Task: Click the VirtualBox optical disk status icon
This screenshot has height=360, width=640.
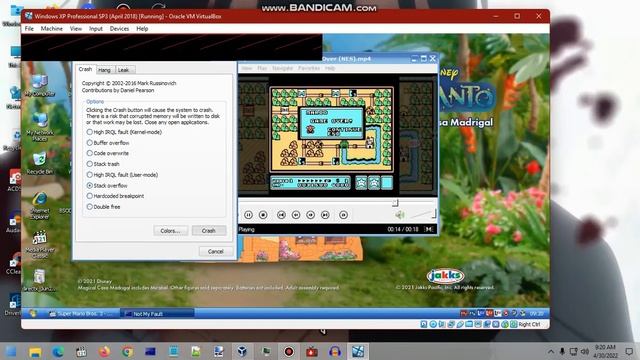Action: (x=433, y=324)
